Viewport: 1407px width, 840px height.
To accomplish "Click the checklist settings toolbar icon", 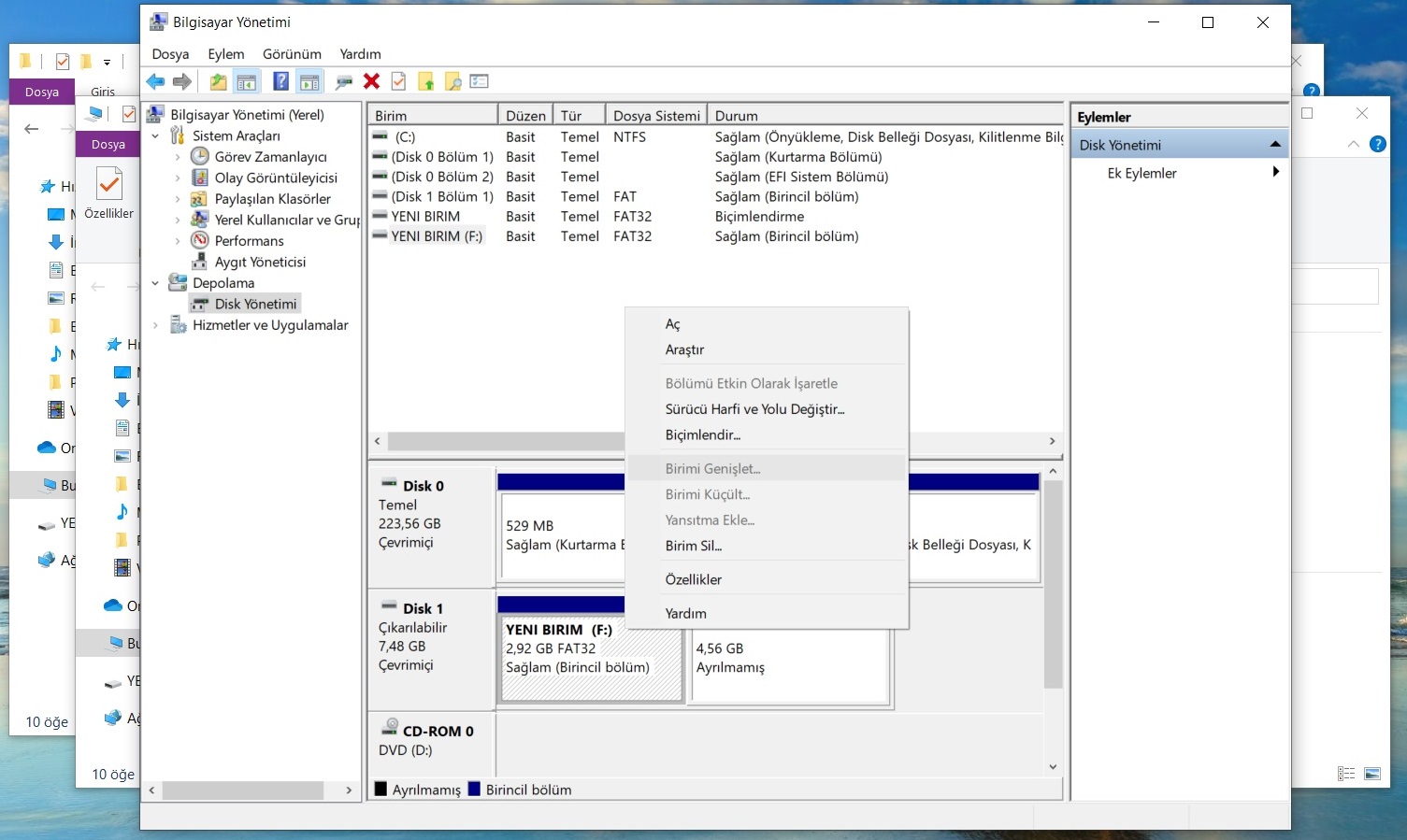I will point(480,82).
